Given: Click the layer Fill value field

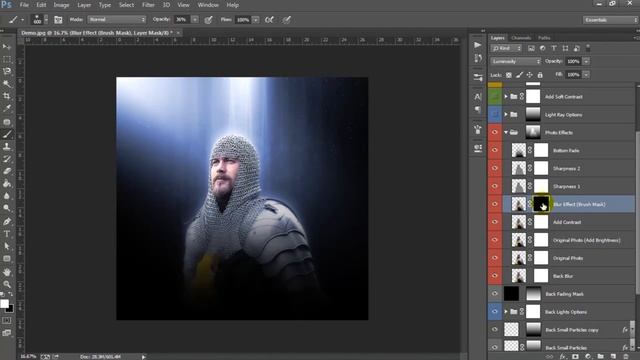Looking at the screenshot, I should point(574,75).
